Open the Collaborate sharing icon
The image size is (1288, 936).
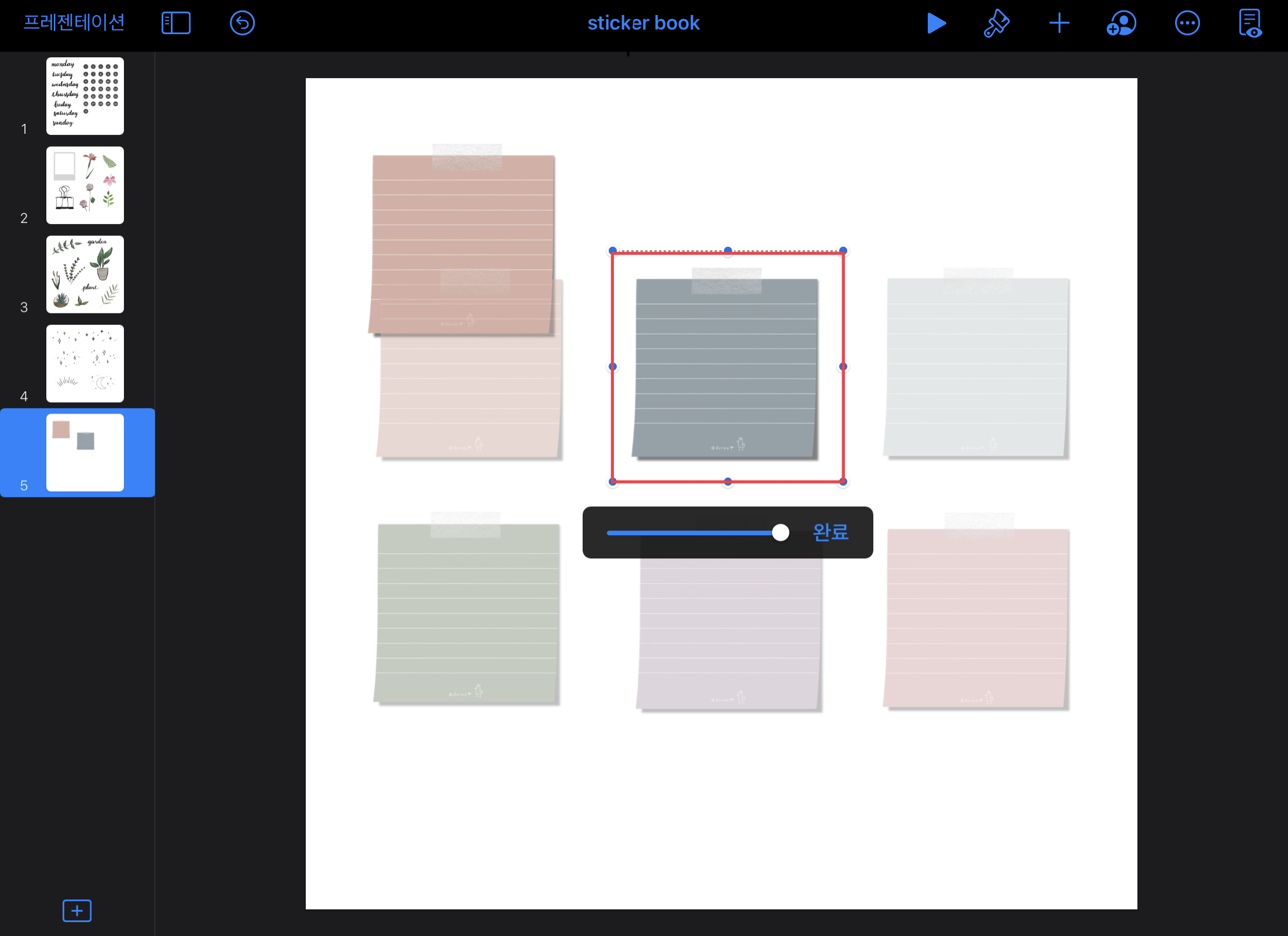(1121, 23)
